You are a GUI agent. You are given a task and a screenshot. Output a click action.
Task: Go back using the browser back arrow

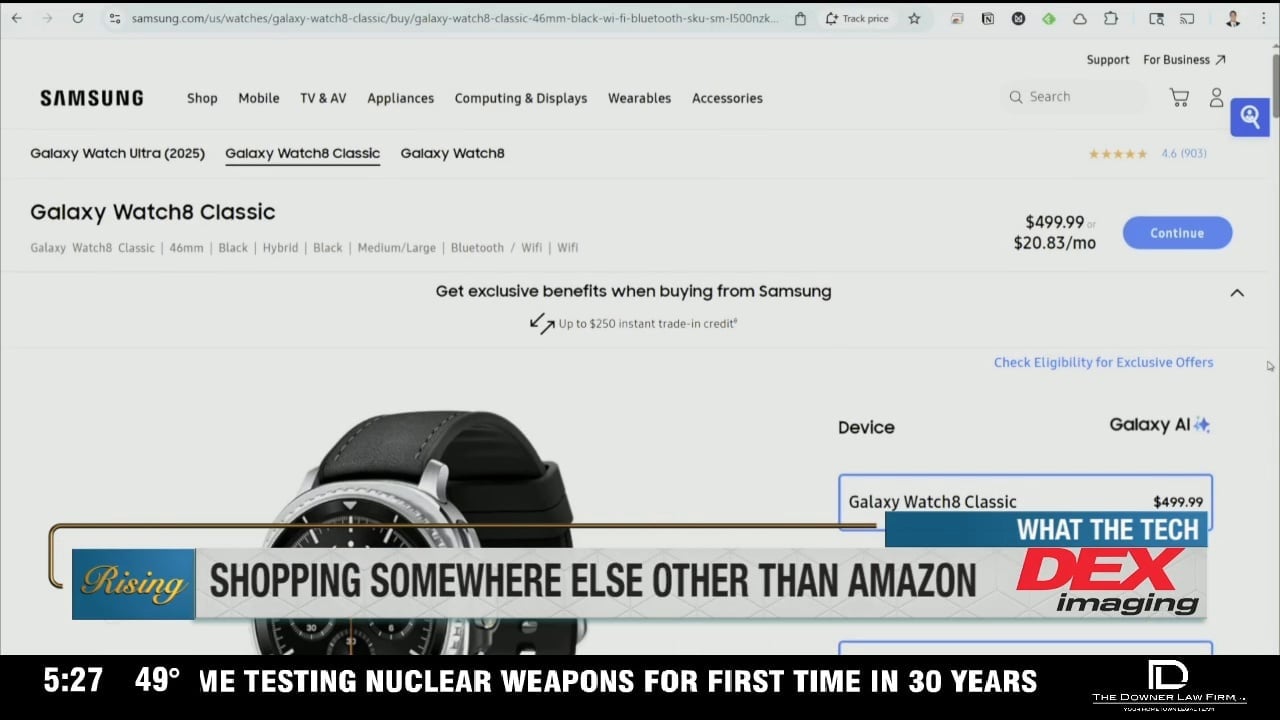click(x=17, y=18)
